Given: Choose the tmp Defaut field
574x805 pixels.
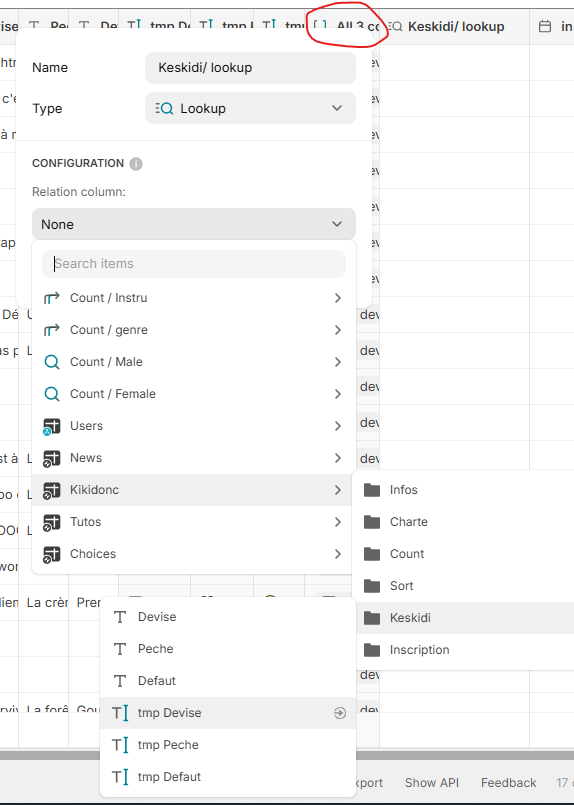Looking at the screenshot, I should (227, 777).
